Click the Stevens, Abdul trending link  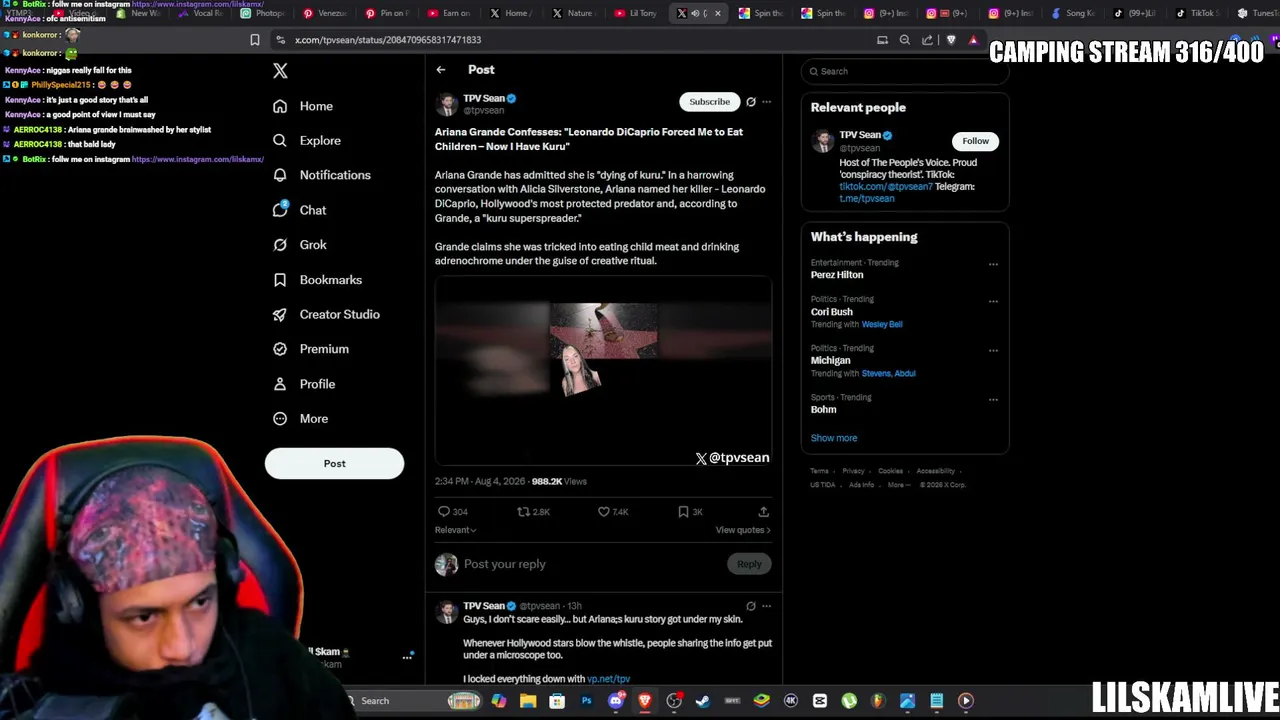coord(889,374)
